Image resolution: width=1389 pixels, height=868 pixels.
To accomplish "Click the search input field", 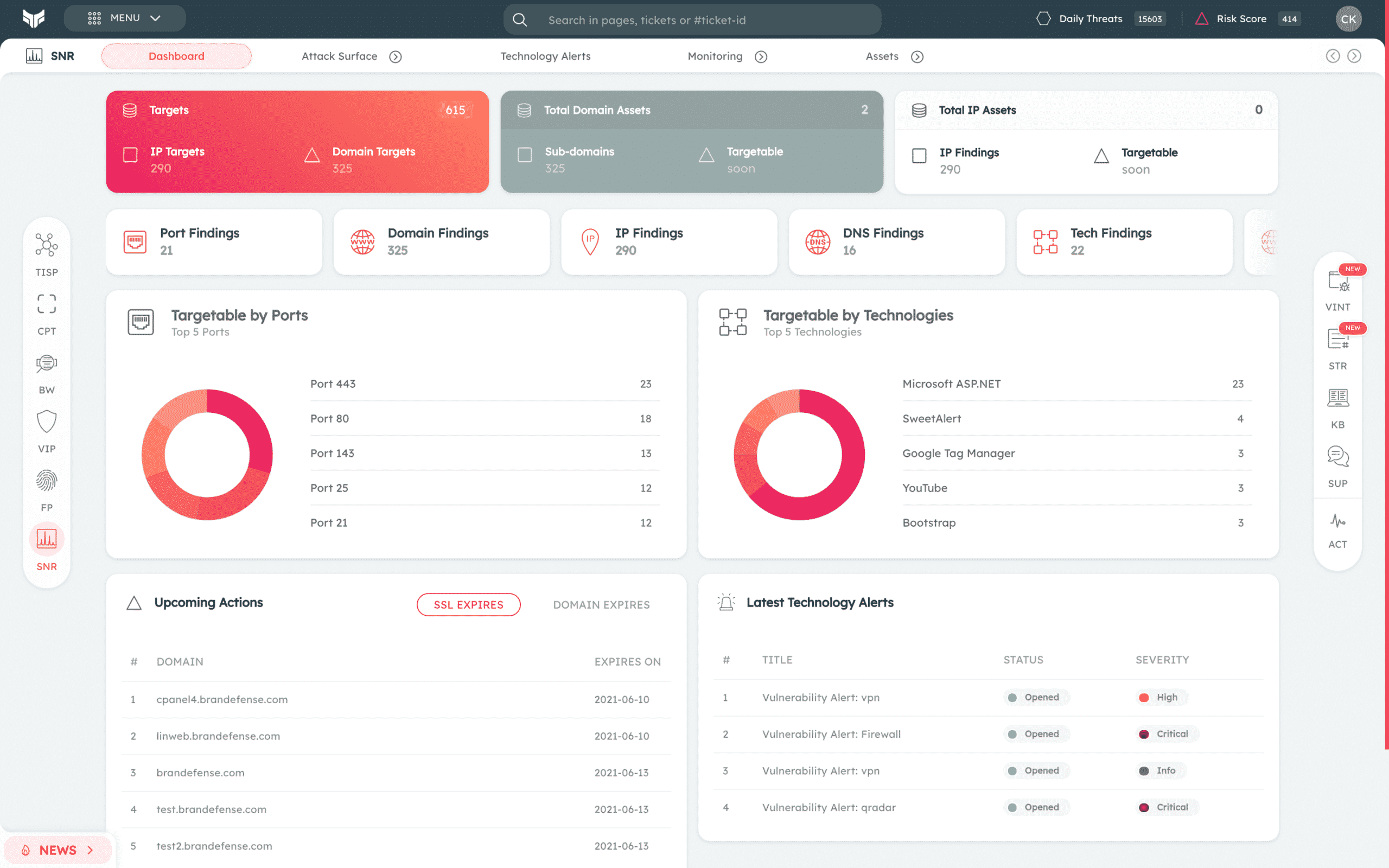I will [692, 20].
